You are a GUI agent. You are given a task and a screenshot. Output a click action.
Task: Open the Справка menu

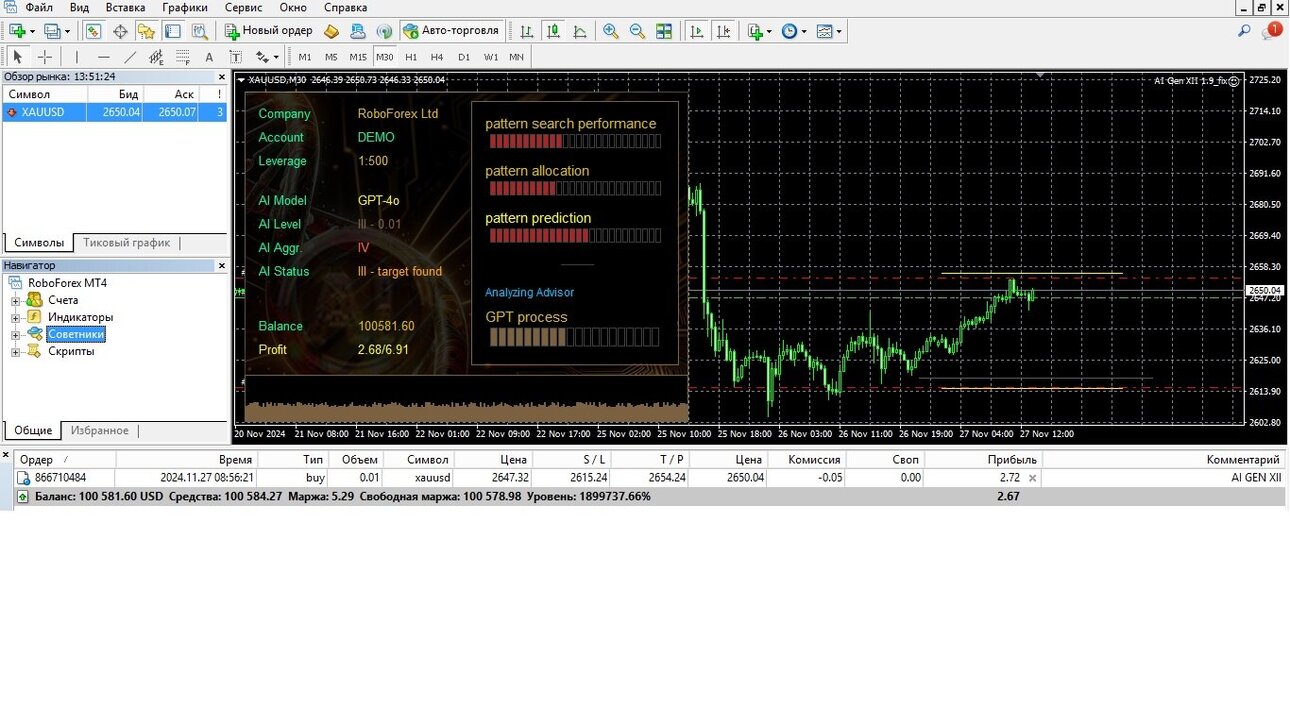(x=346, y=7)
